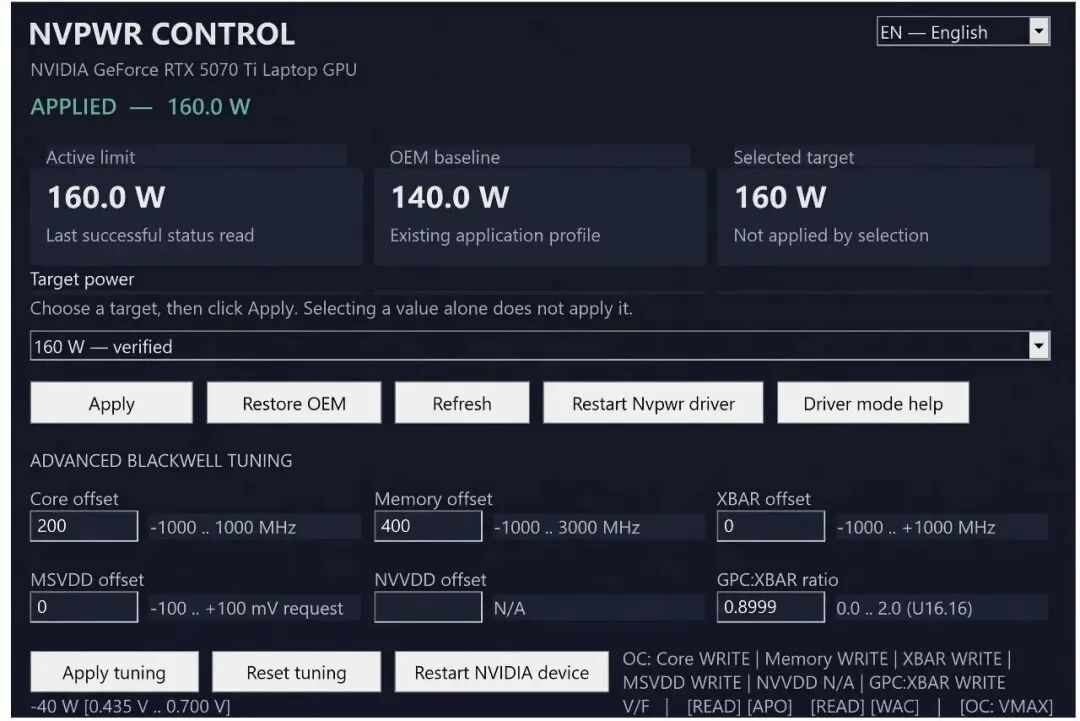This screenshot has width=1080, height=721.
Task: Click 'Not applied by selection' text
Action: [x=831, y=236]
